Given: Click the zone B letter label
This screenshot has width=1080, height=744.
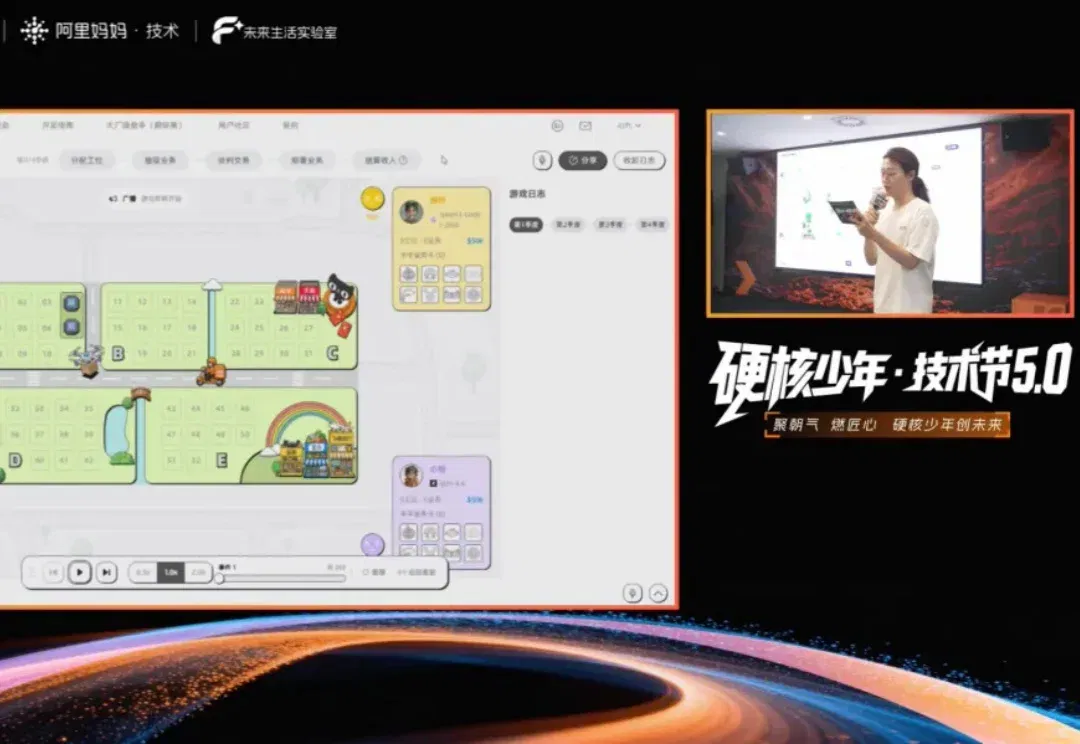Looking at the screenshot, I should pos(118,353).
